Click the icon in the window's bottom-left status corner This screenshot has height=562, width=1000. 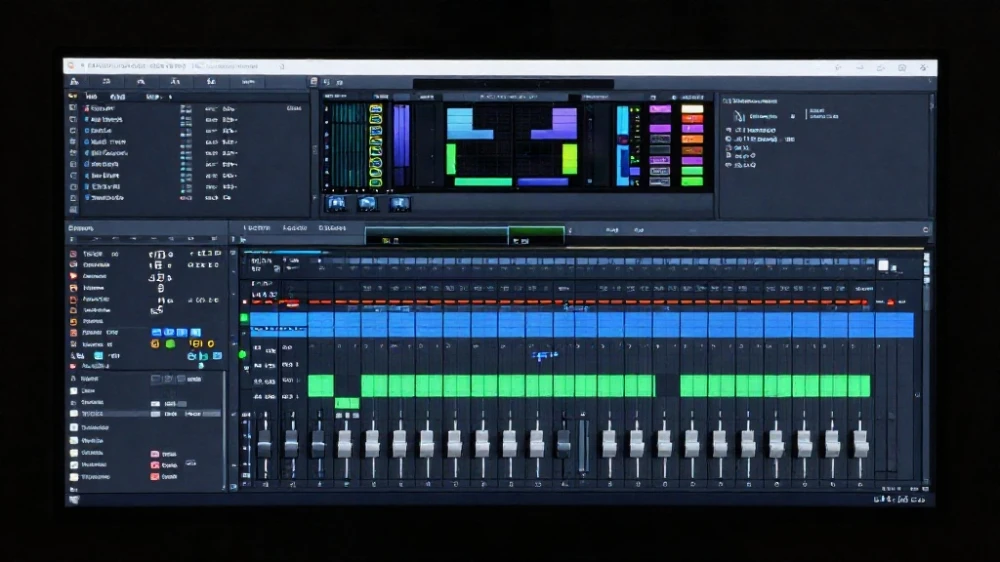(74, 499)
